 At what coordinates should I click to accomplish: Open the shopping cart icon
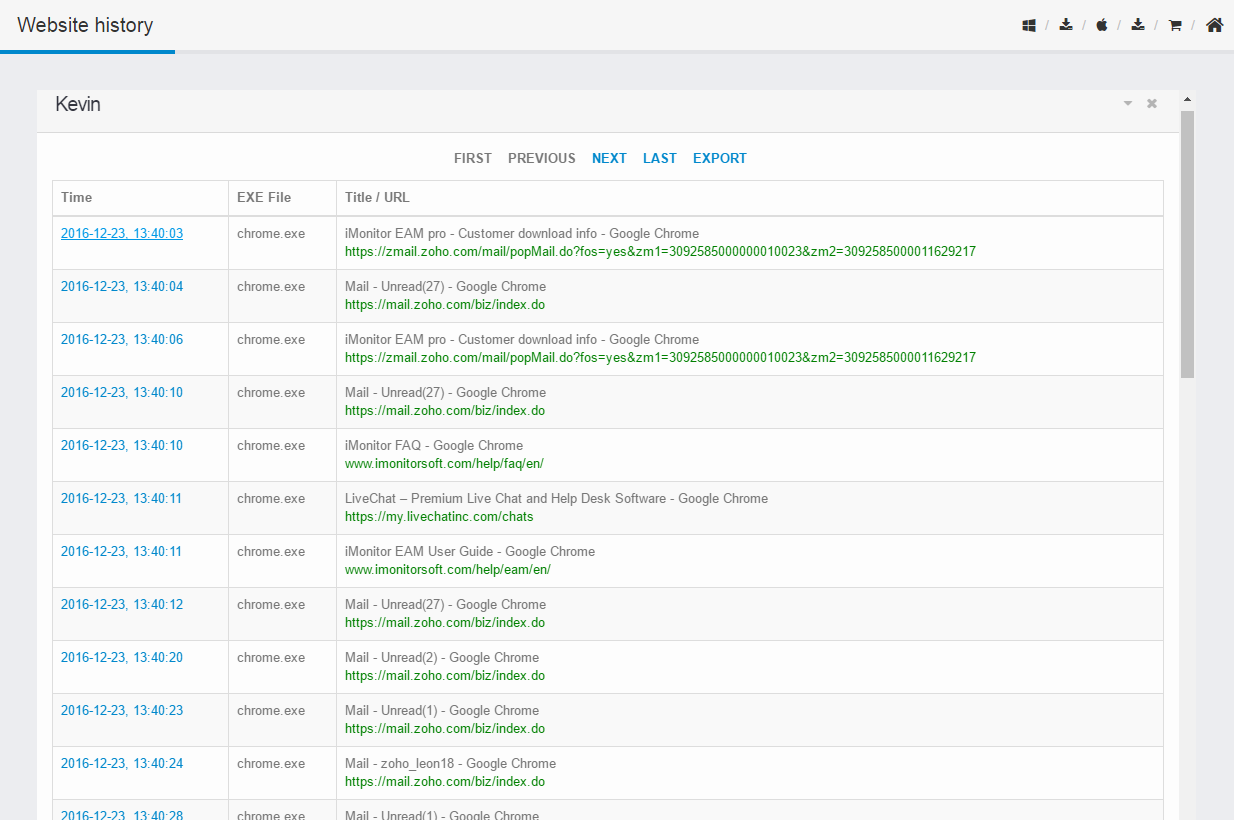1175,25
